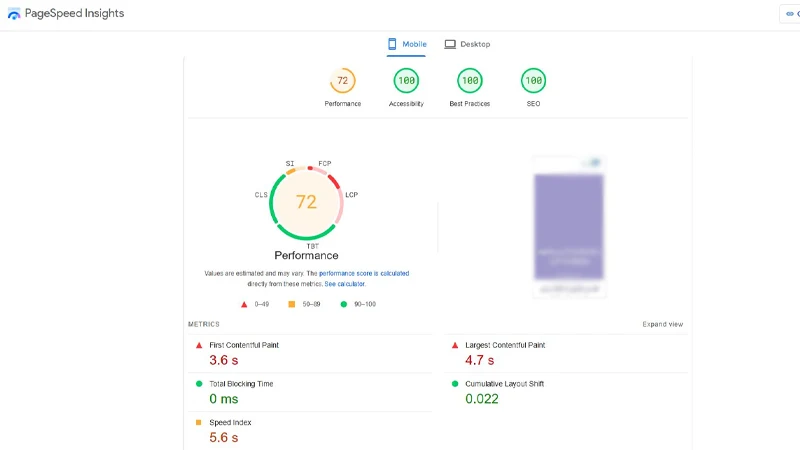Select the Performance 72 score gauge
The height and width of the screenshot is (450, 800).
342,81
